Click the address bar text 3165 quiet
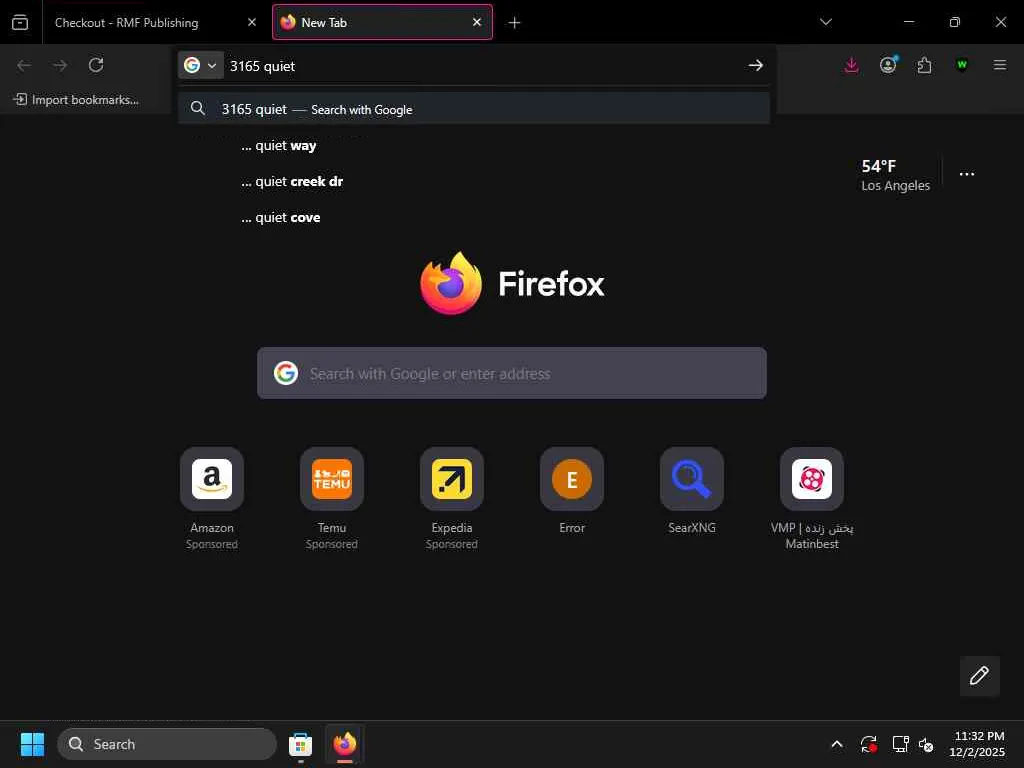The width and height of the screenshot is (1024, 768). pos(263,66)
